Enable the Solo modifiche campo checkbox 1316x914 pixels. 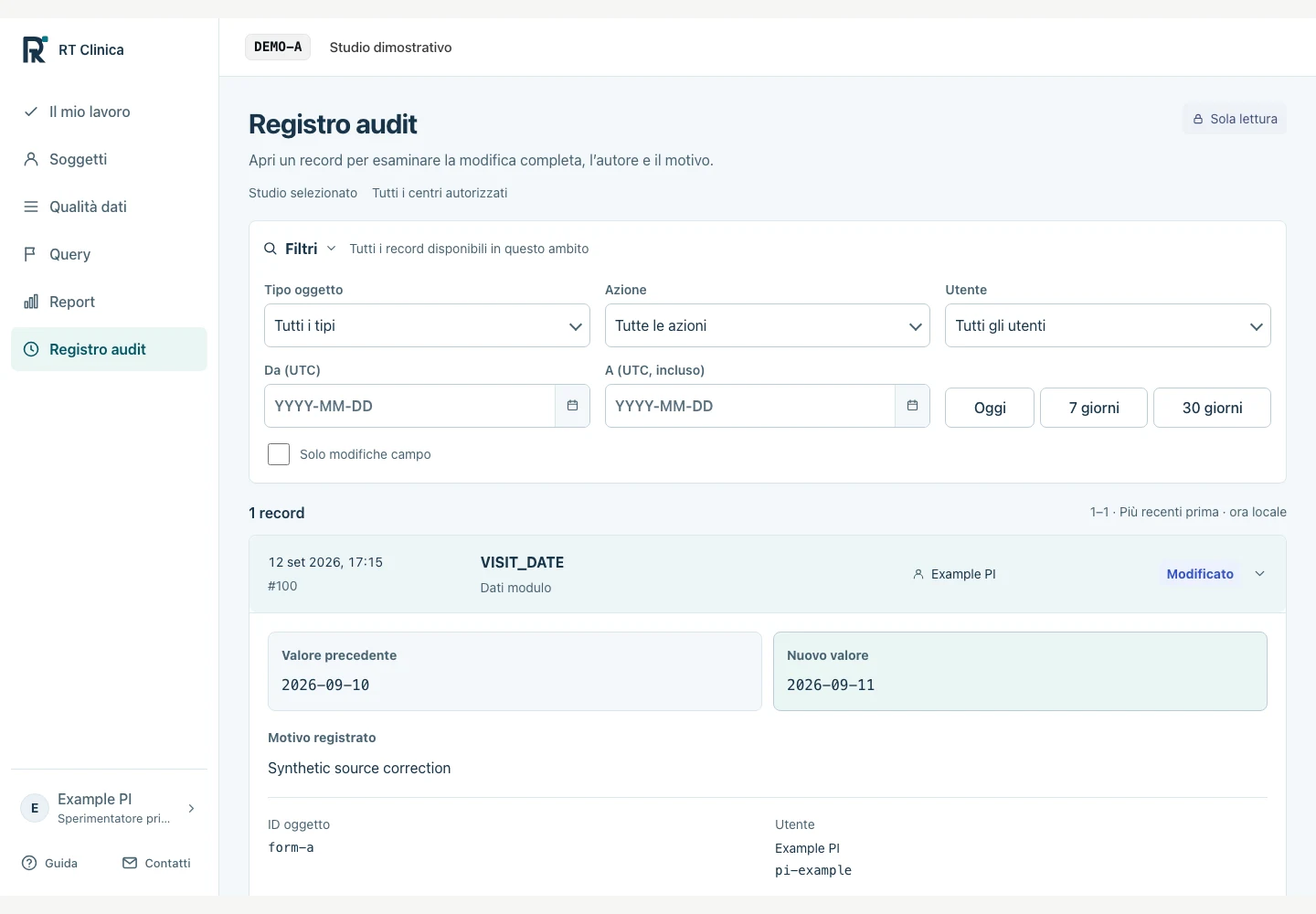point(279,454)
